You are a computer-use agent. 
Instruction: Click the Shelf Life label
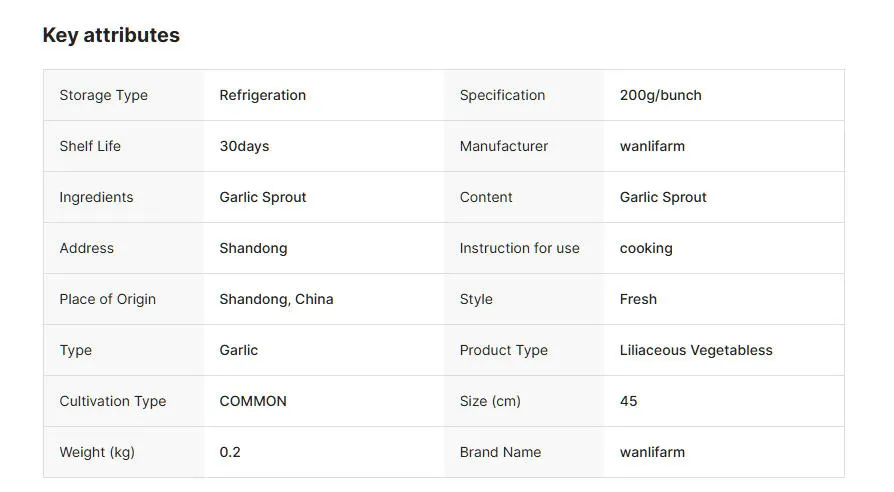click(90, 146)
